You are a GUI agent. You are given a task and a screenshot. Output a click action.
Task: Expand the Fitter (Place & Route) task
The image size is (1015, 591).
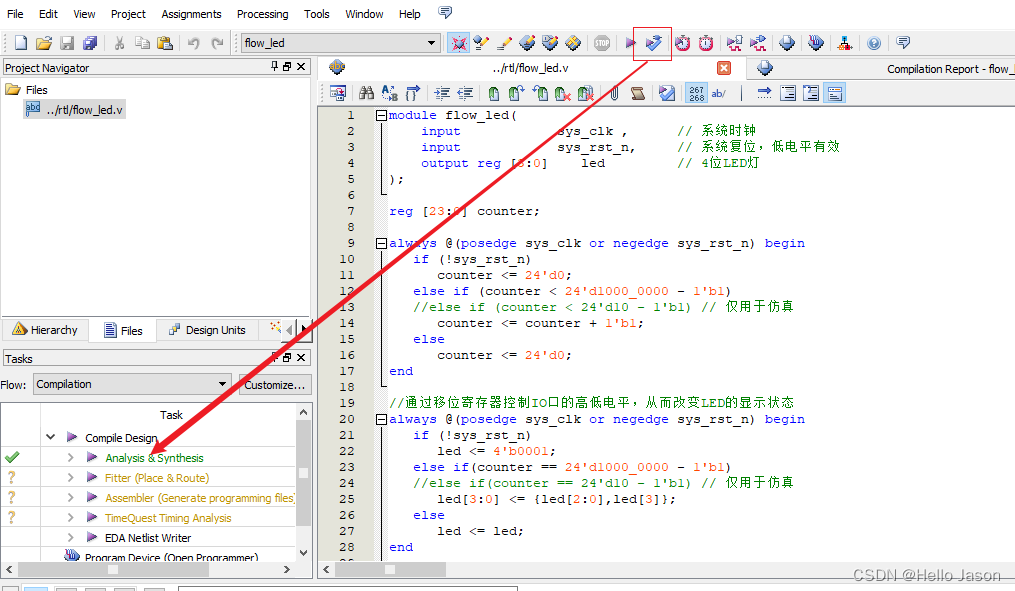pyautogui.click(x=71, y=478)
